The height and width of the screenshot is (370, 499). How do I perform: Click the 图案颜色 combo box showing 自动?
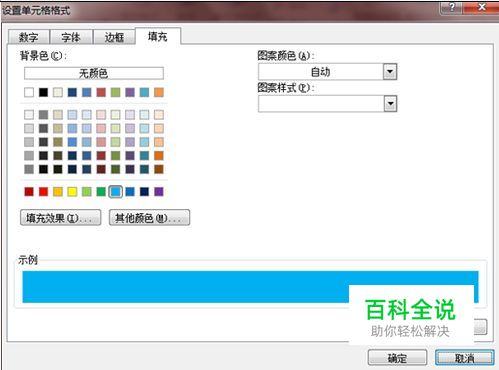click(327, 72)
